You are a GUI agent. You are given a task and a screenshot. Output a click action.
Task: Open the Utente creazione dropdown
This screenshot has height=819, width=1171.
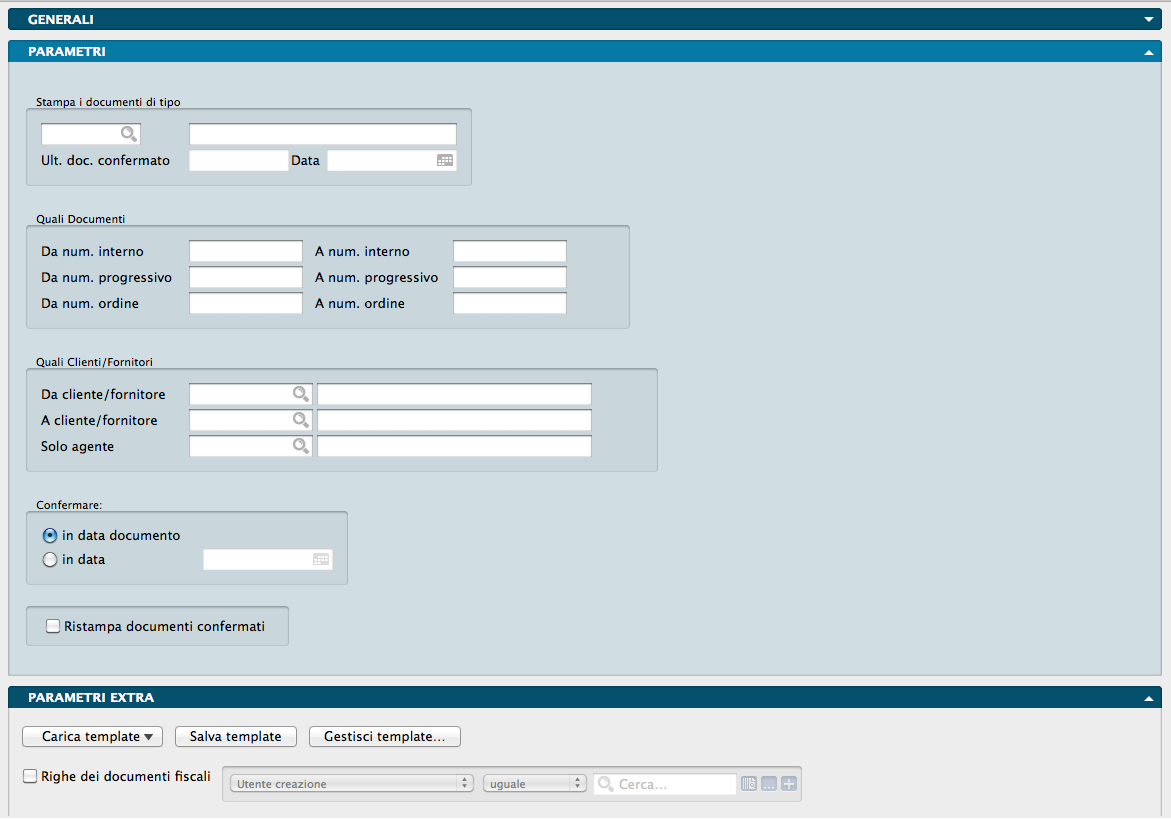(x=351, y=784)
